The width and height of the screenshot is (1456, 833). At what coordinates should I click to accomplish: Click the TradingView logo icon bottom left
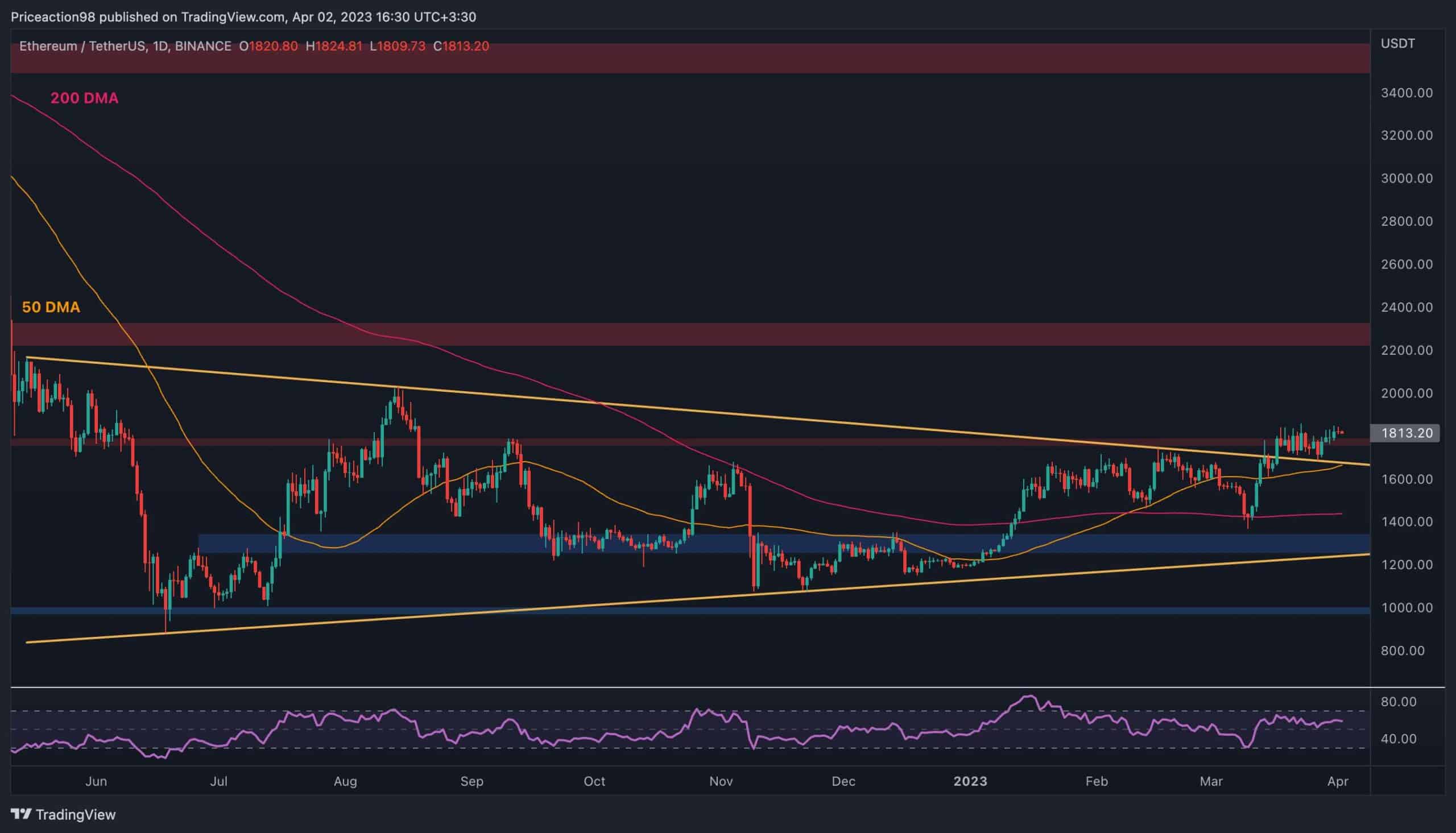[21, 814]
